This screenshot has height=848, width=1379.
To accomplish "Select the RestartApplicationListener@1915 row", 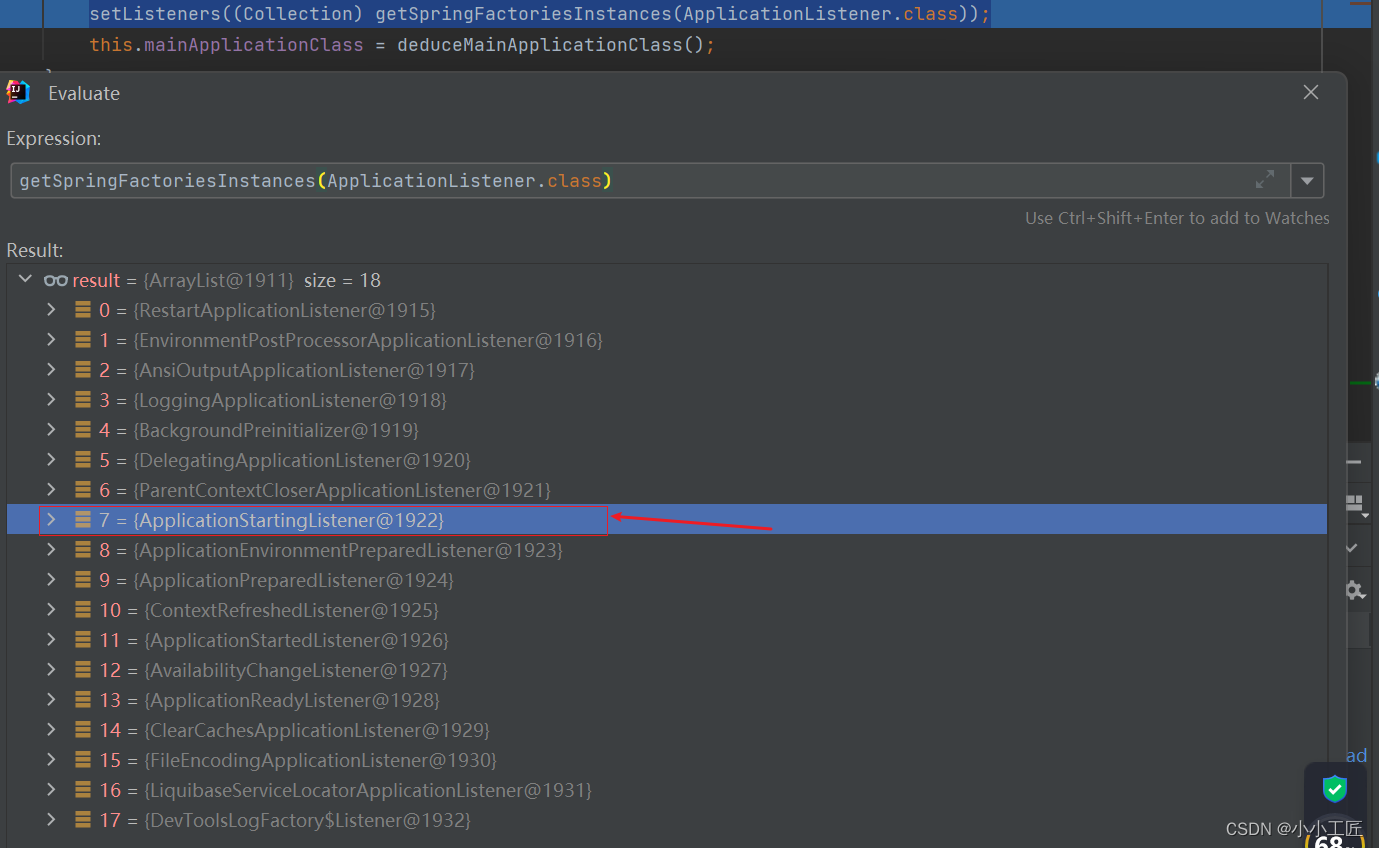I will [x=667, y=310].
